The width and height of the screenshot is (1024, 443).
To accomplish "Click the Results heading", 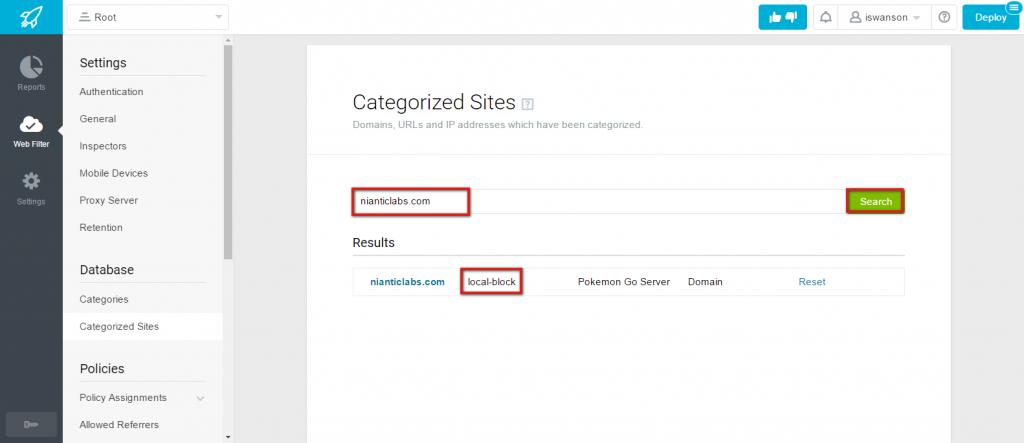I will click(x=374, y=242).
